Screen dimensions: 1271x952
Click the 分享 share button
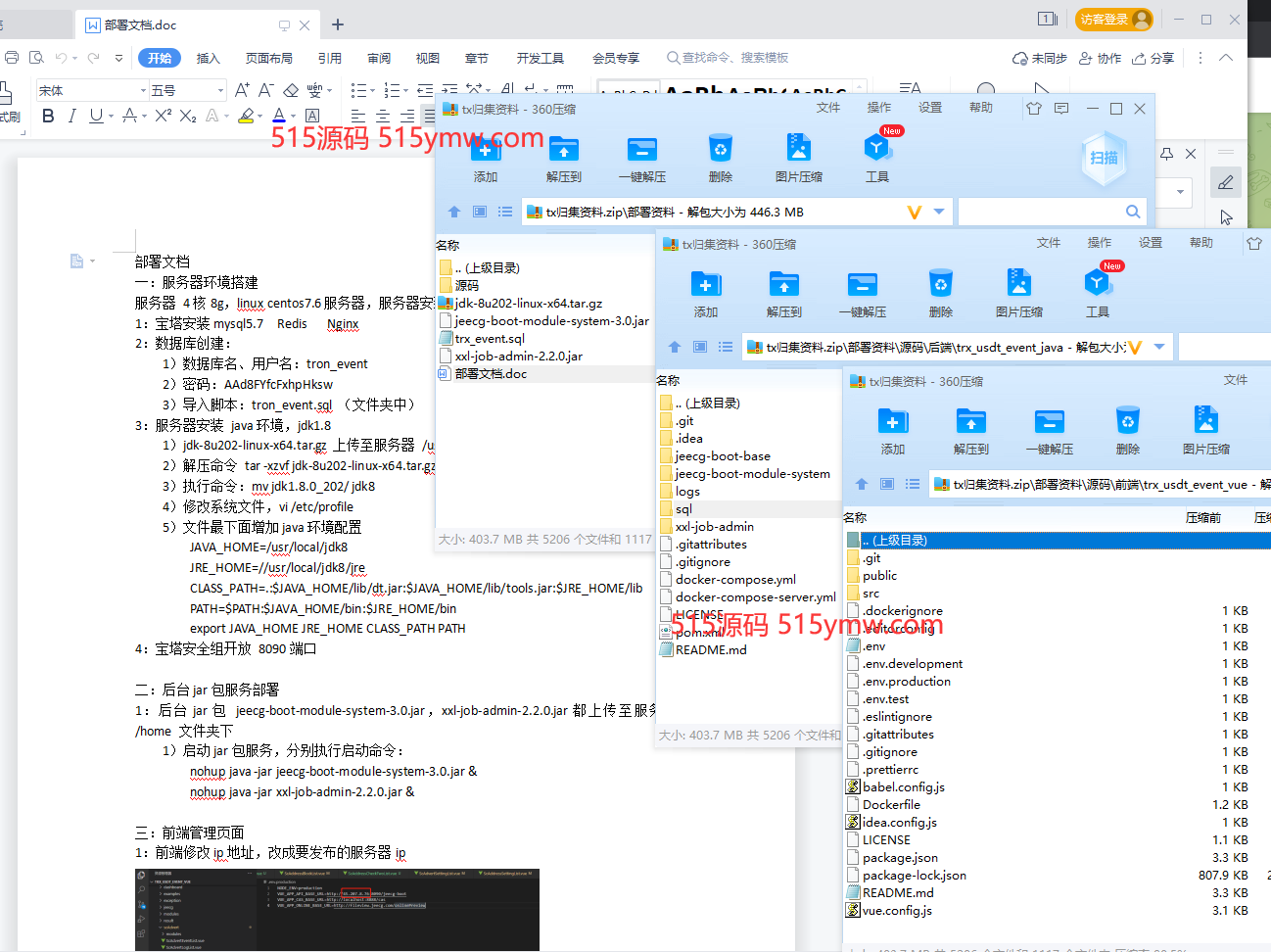coord(1153,58)
